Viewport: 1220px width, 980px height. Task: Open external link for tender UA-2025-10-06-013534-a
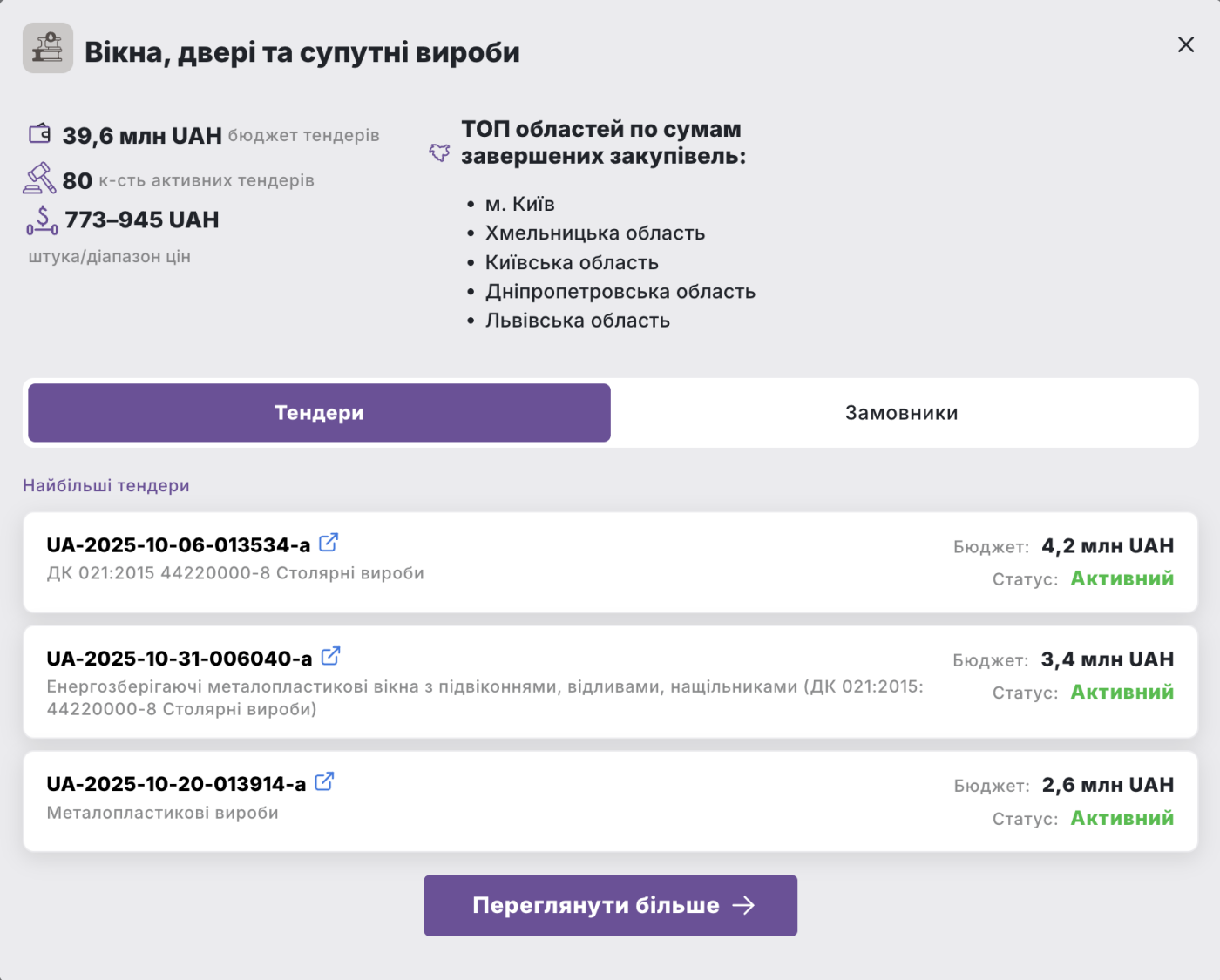(329, 543)
